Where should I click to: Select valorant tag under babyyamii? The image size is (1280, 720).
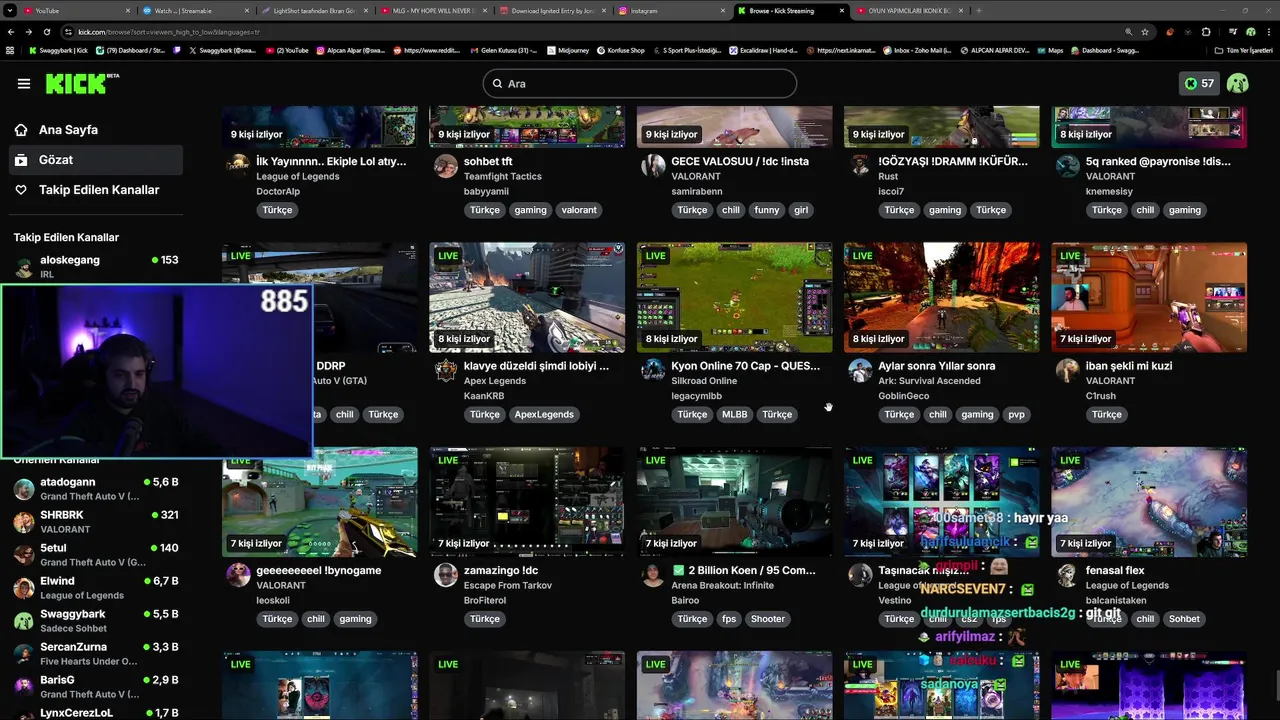tap(579, 210)
